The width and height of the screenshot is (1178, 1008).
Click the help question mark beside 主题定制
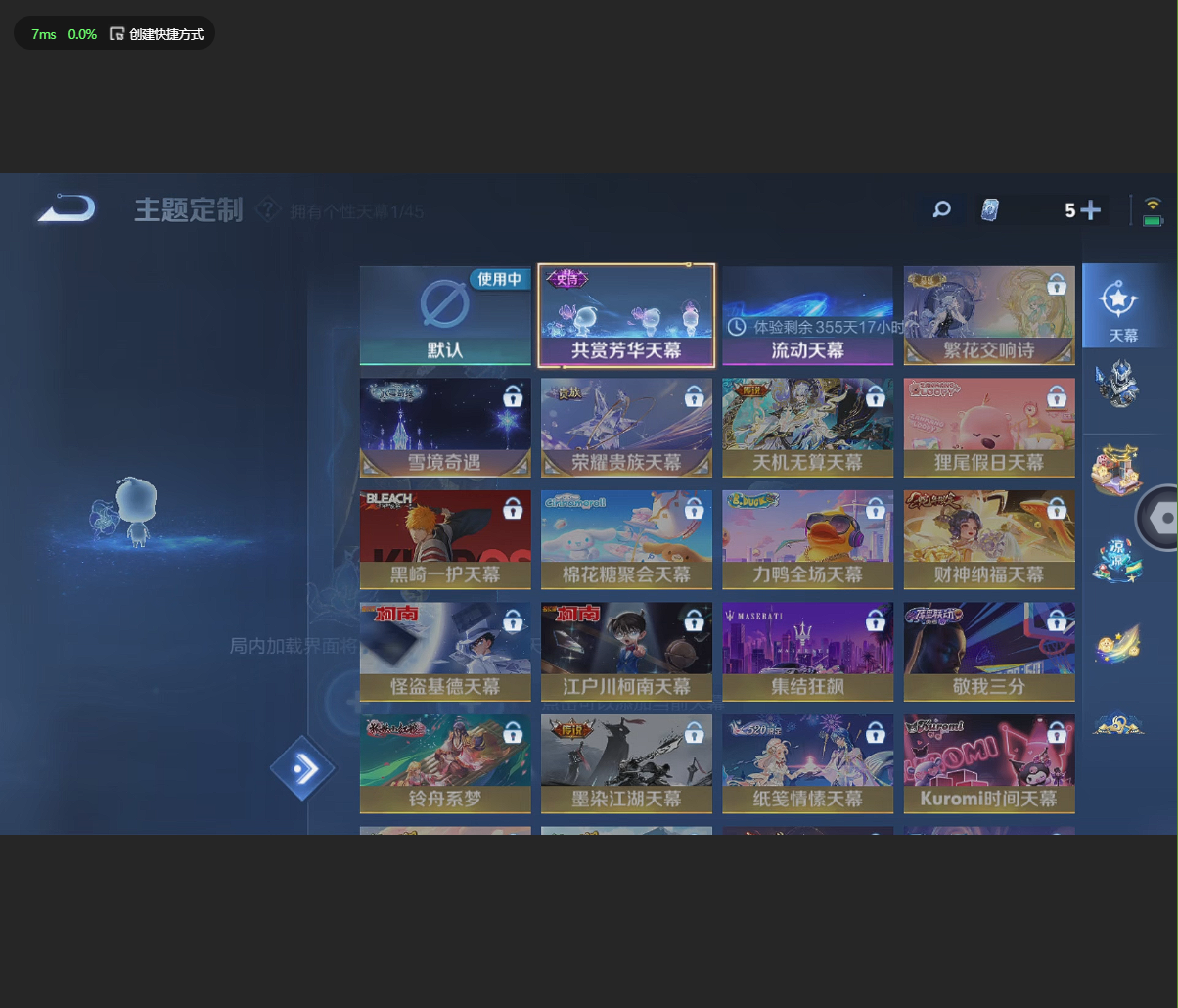pyautogui.click(x=267, y=209)
